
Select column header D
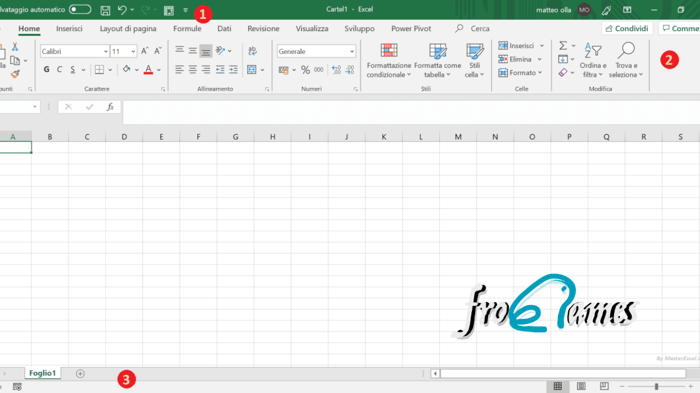[x=124, y=137]
